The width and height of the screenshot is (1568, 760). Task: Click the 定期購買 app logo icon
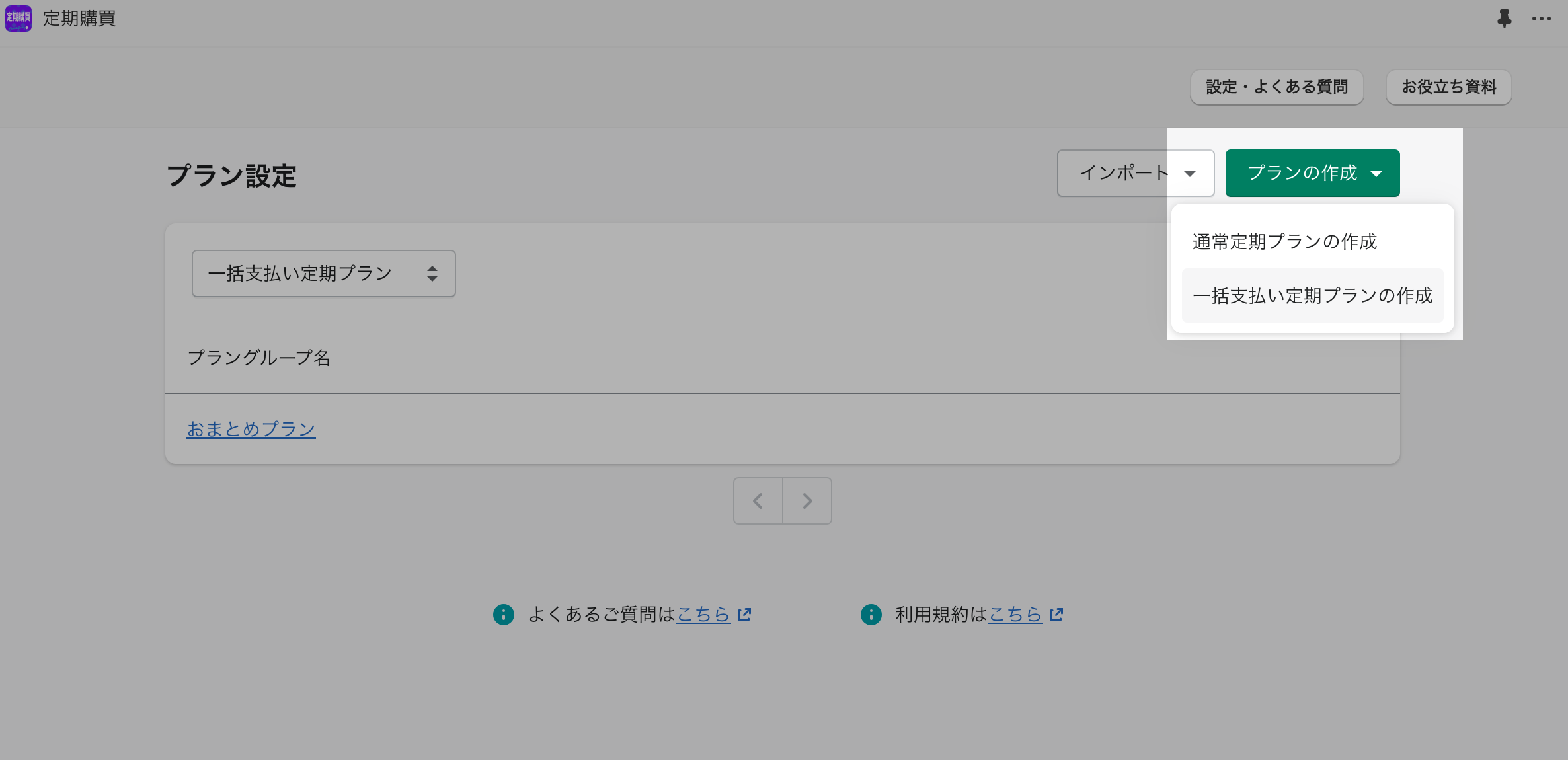tap(19, 19)
